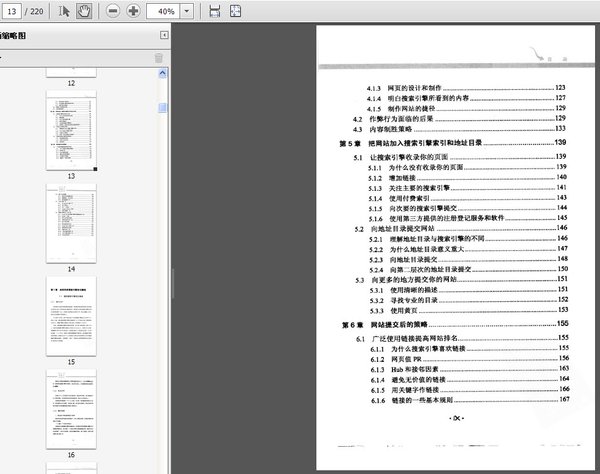Click Chapter 6 heading, page 155
600x474 pixels.
click(455, 324)
